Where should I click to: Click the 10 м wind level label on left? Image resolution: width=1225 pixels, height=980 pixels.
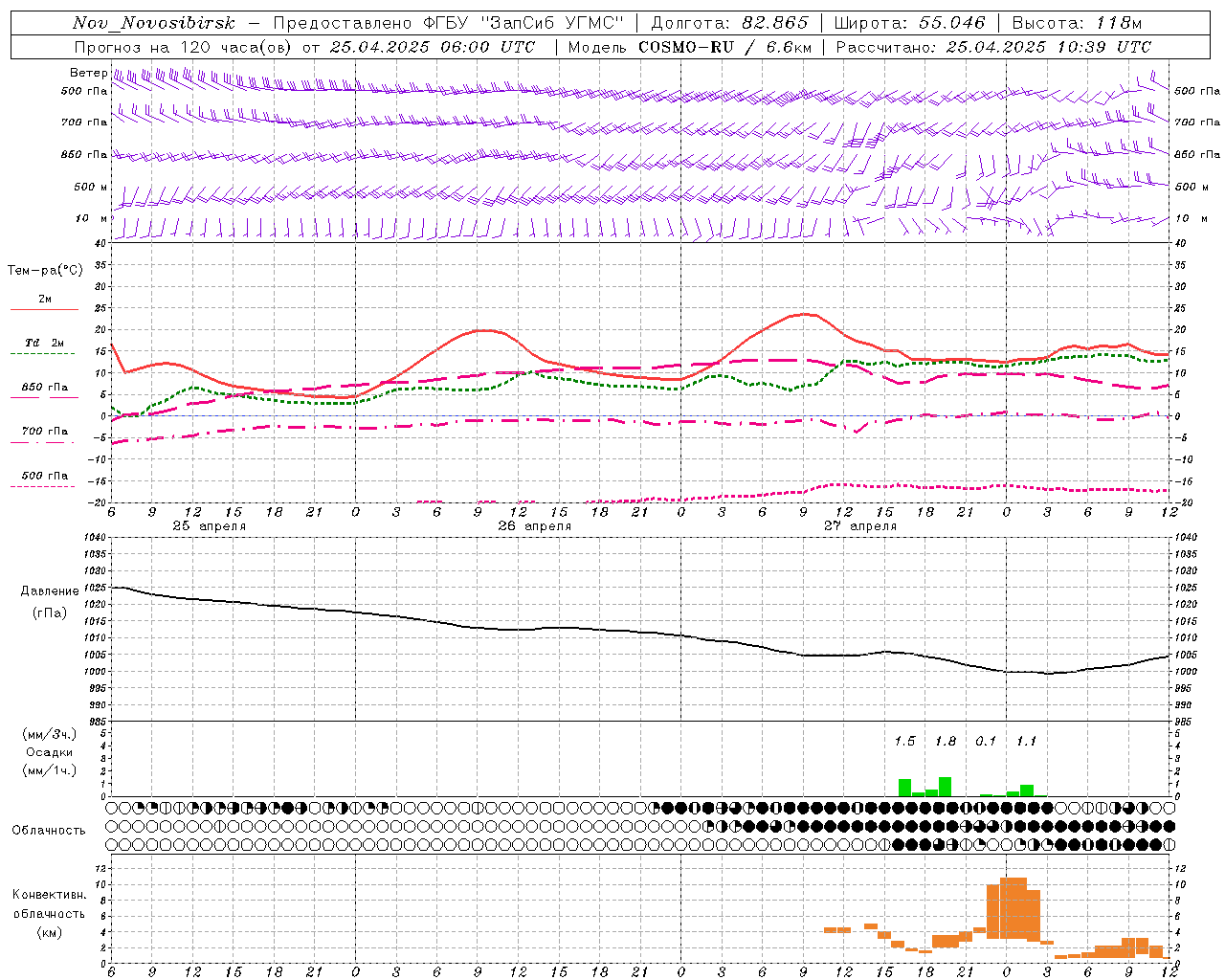tap(91, 218)
